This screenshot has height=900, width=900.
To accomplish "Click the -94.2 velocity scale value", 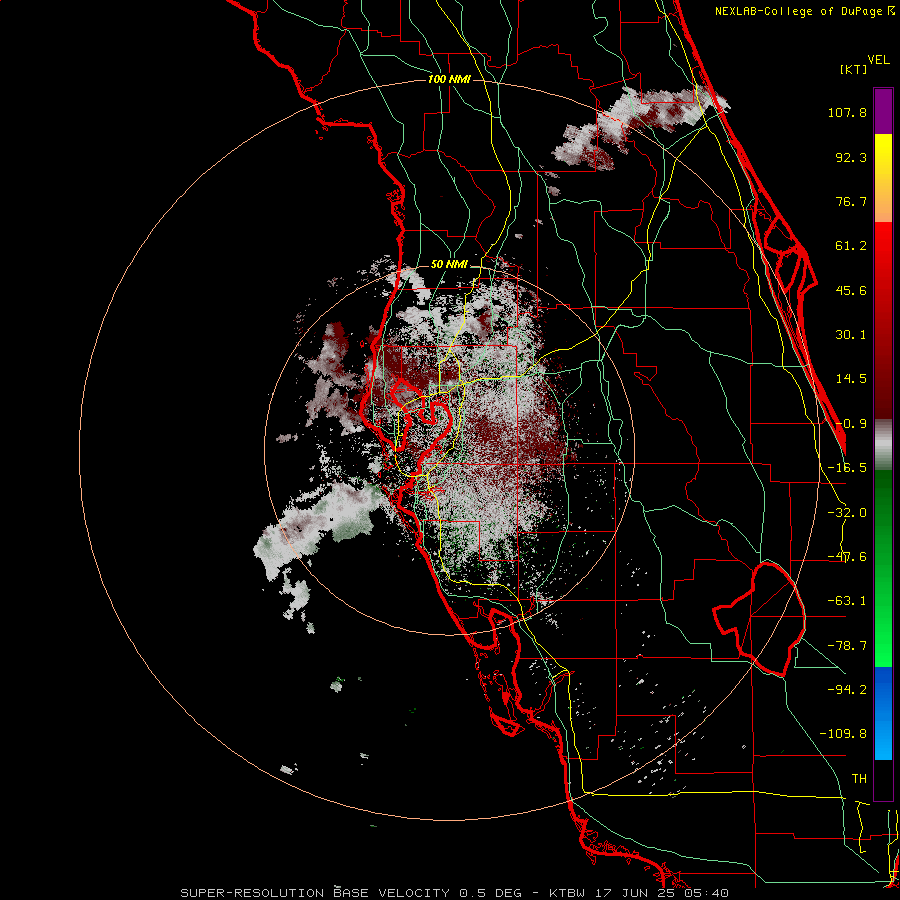I will (x=847, y=690).
